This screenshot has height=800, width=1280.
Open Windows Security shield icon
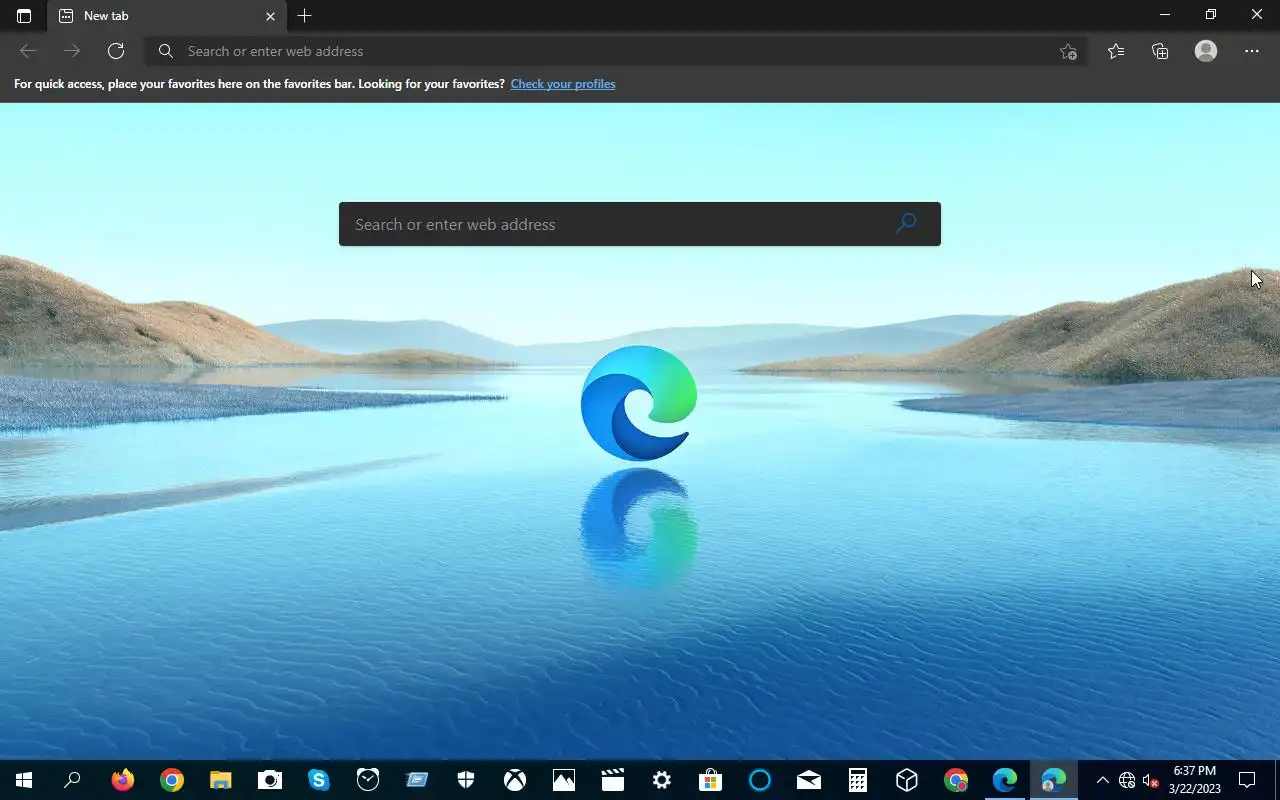pyautogui.click(x=466, y=780)
